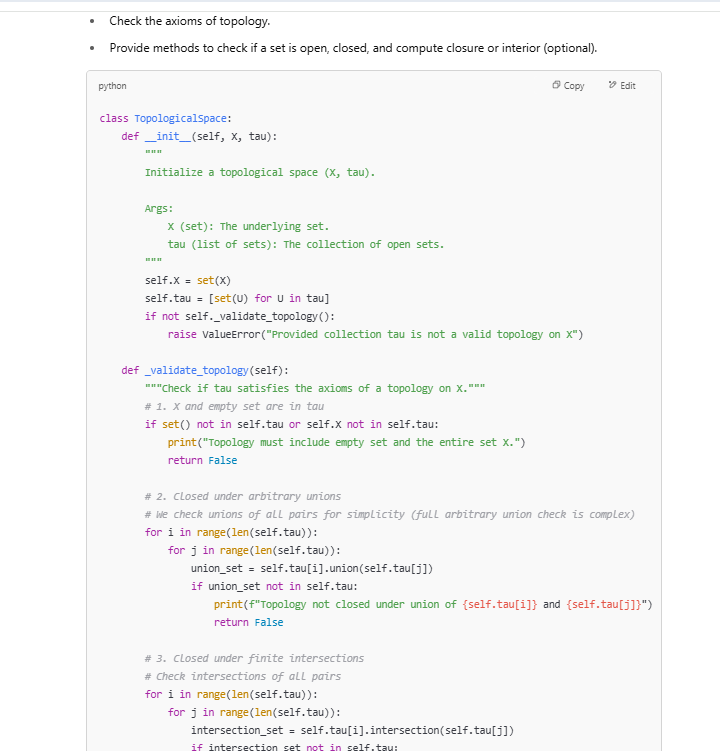This screenshot has width=720, height=751.
Task: Click the 'Topology must include empty set' print line
Action: 346,442
